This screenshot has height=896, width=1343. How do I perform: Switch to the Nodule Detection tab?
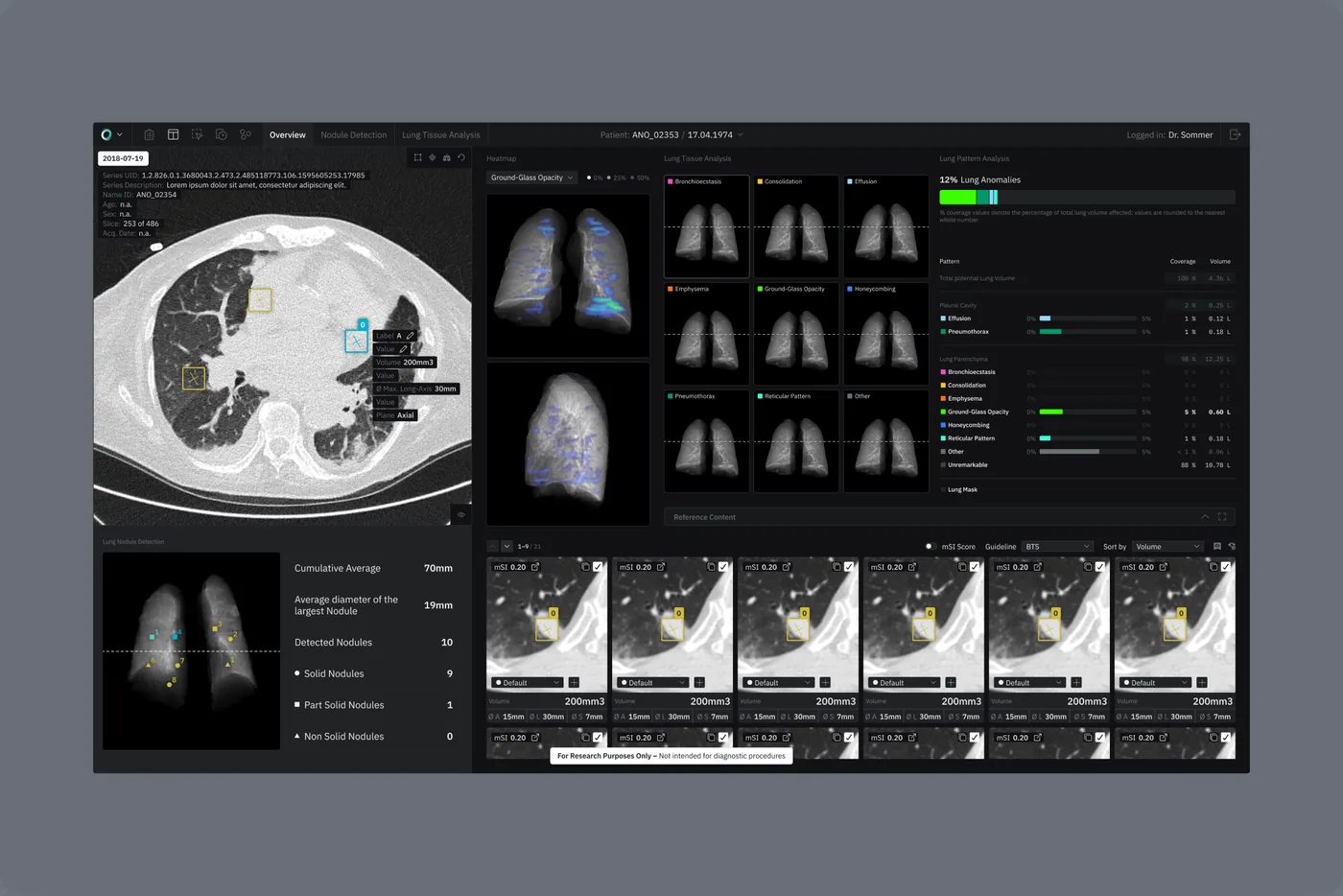354,135
